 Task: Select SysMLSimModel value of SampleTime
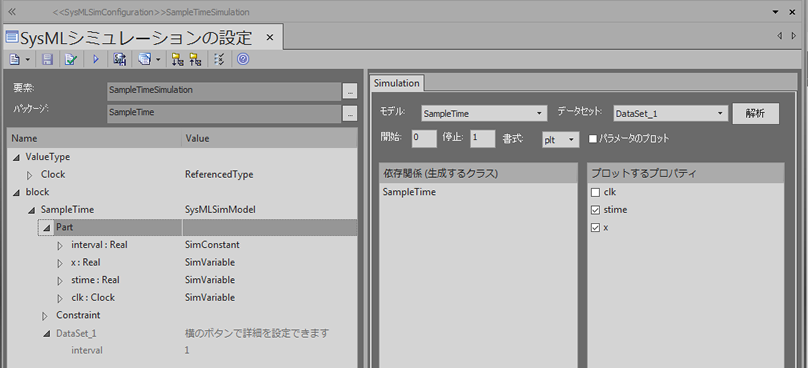coord(220,210)
